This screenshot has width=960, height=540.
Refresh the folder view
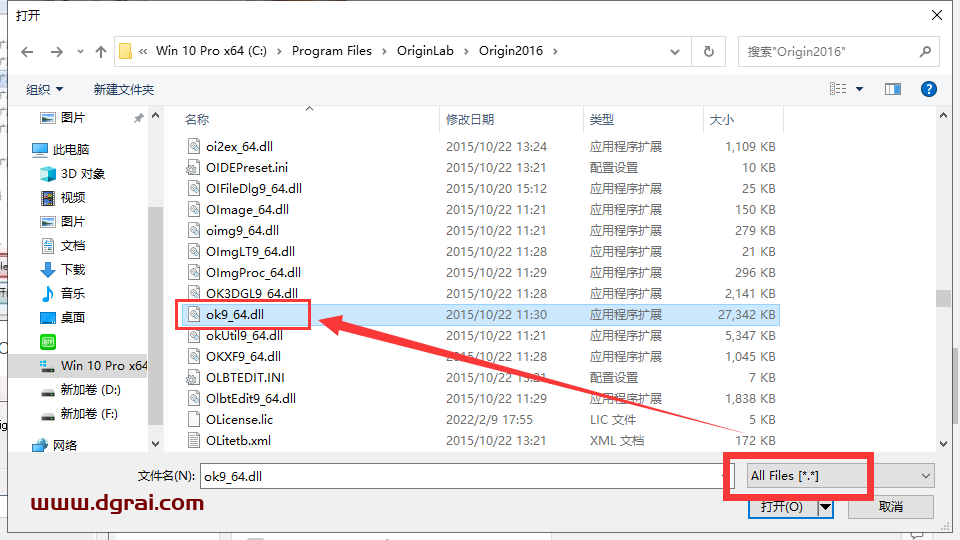click(708, 52)
